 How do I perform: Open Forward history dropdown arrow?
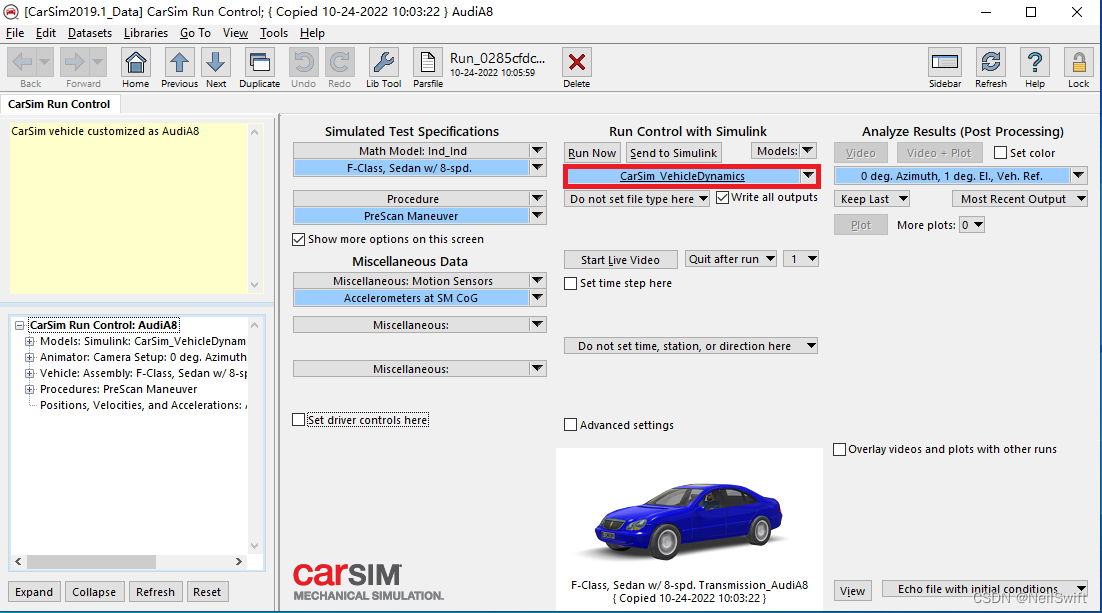pos(97,63)
